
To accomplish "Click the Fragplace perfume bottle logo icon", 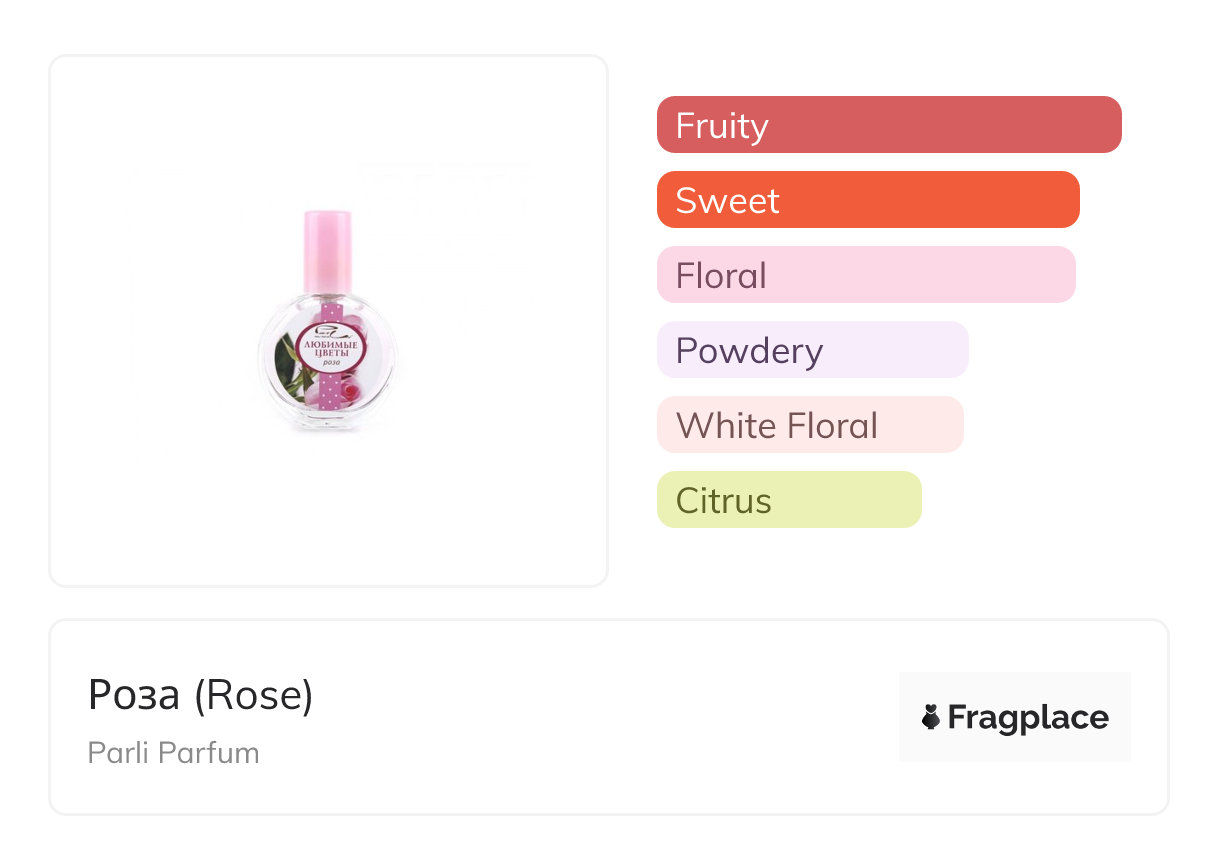I will (931, 717).
